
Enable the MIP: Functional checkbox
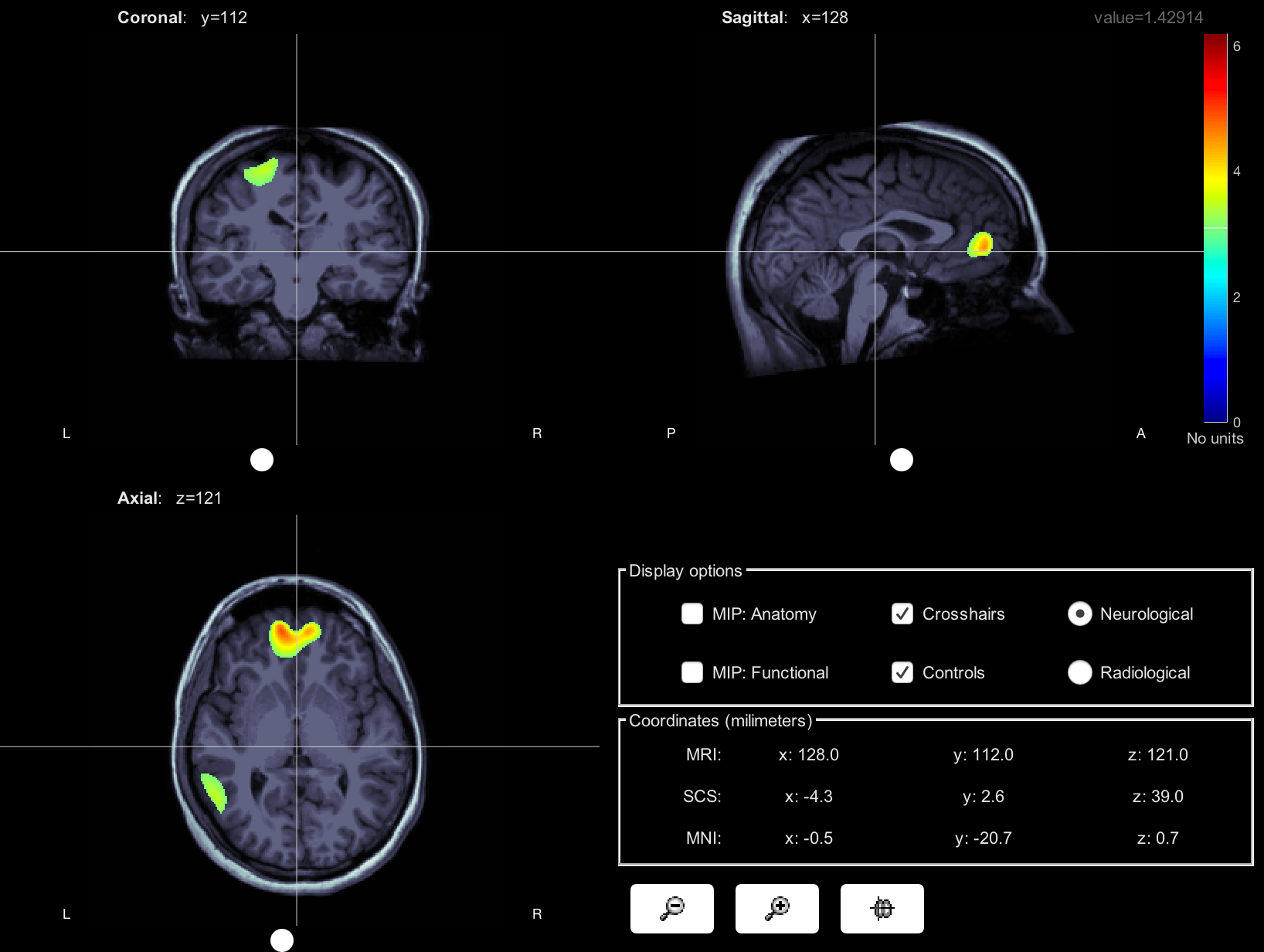(x=692, y=672)
